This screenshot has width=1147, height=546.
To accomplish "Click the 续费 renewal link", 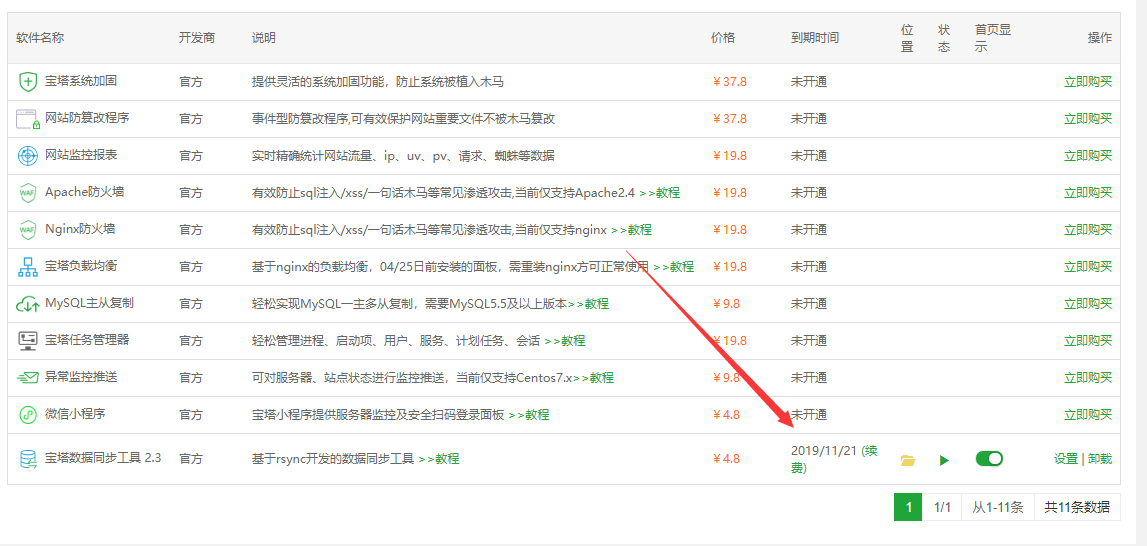I will [834, 460].
